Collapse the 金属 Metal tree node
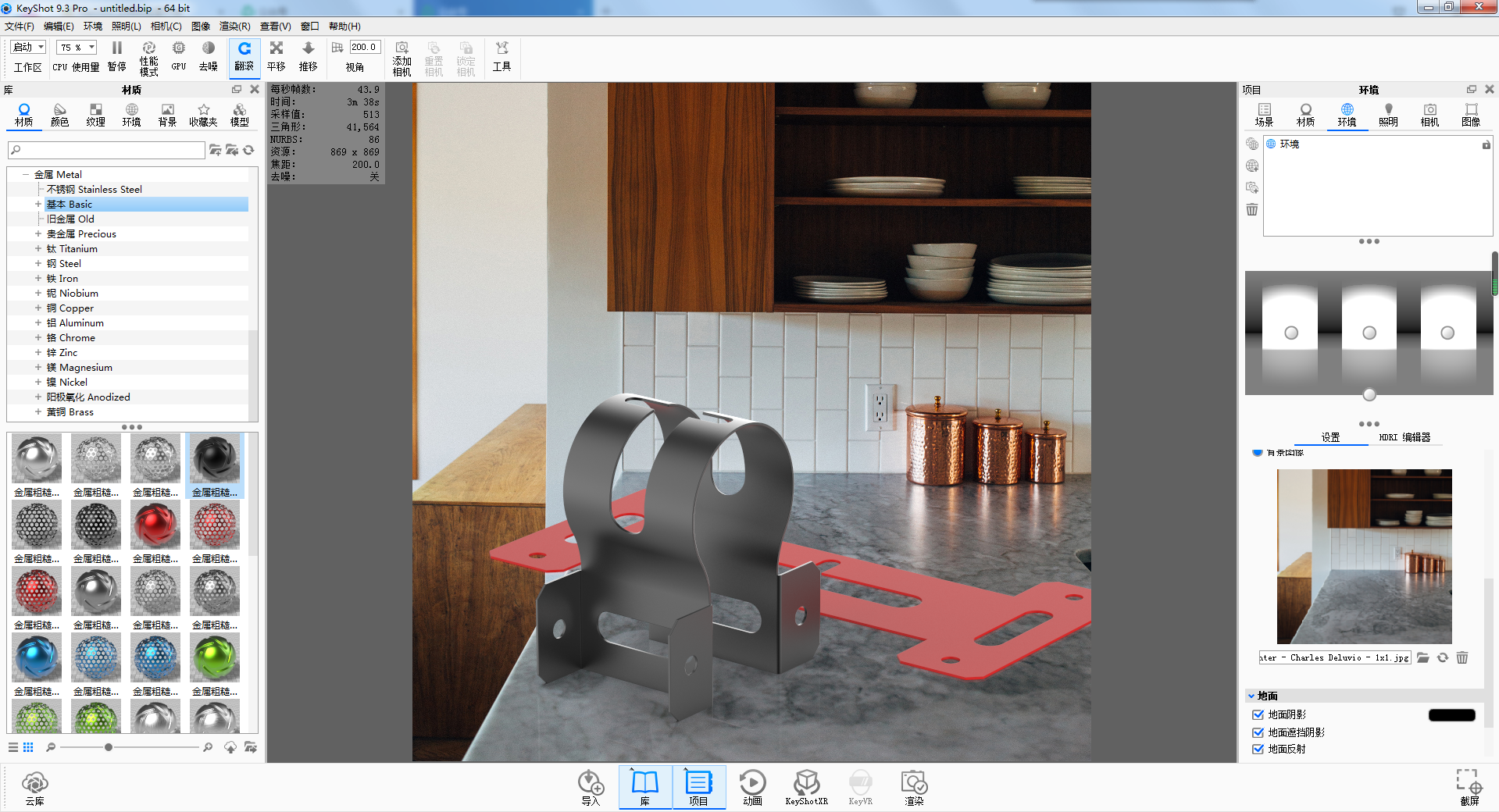This screenshot has height=812, width=1499. [x=26, y=175]
